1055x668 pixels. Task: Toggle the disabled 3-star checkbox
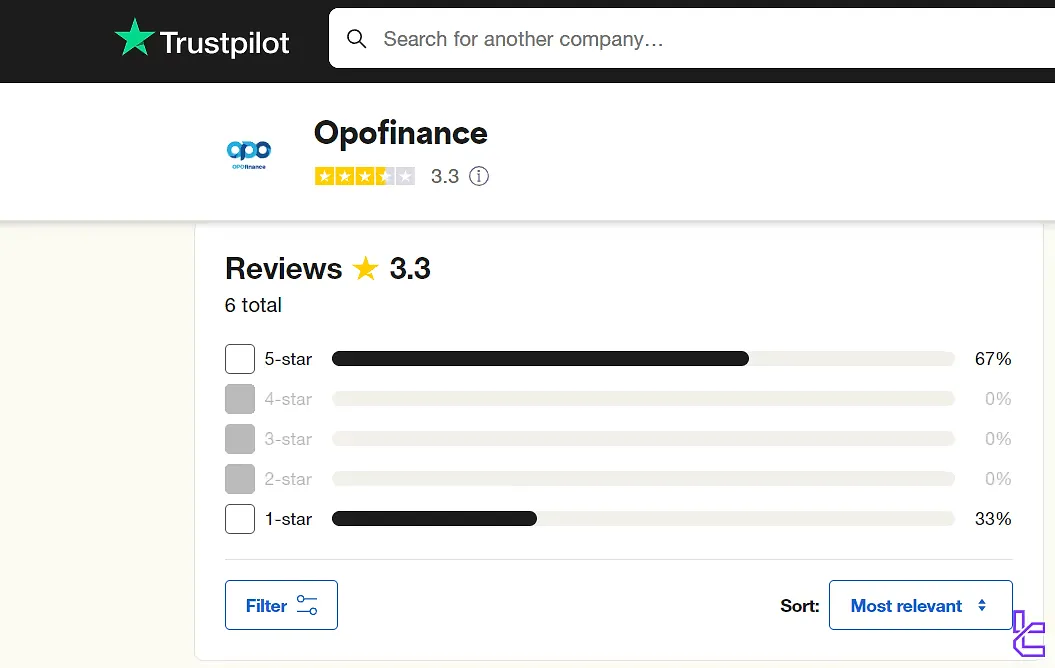point(240,439)
